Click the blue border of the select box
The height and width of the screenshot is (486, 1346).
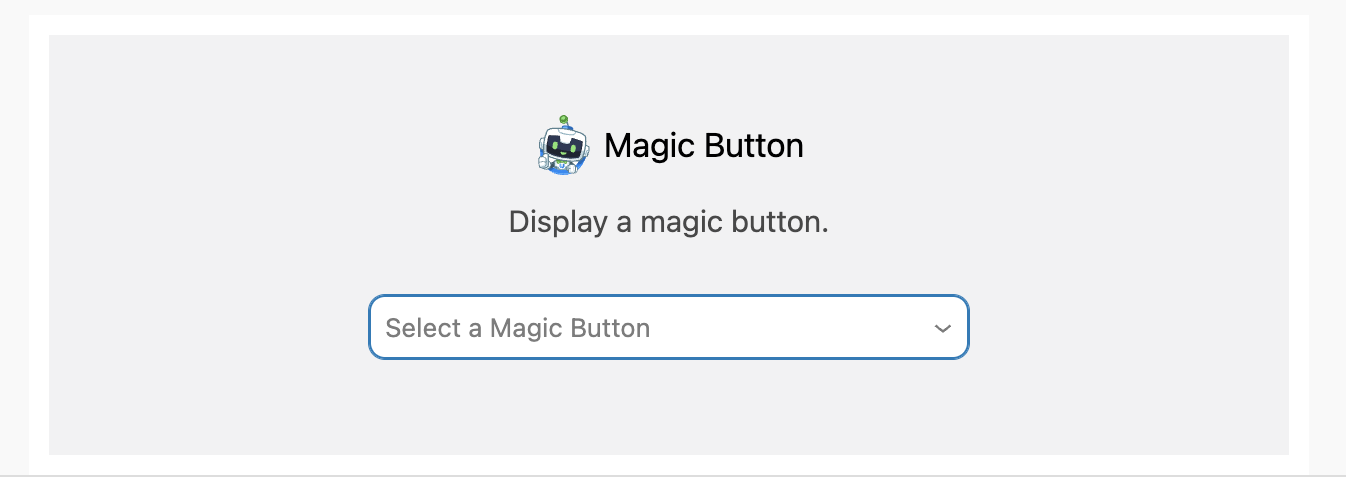tap(668, 296)
